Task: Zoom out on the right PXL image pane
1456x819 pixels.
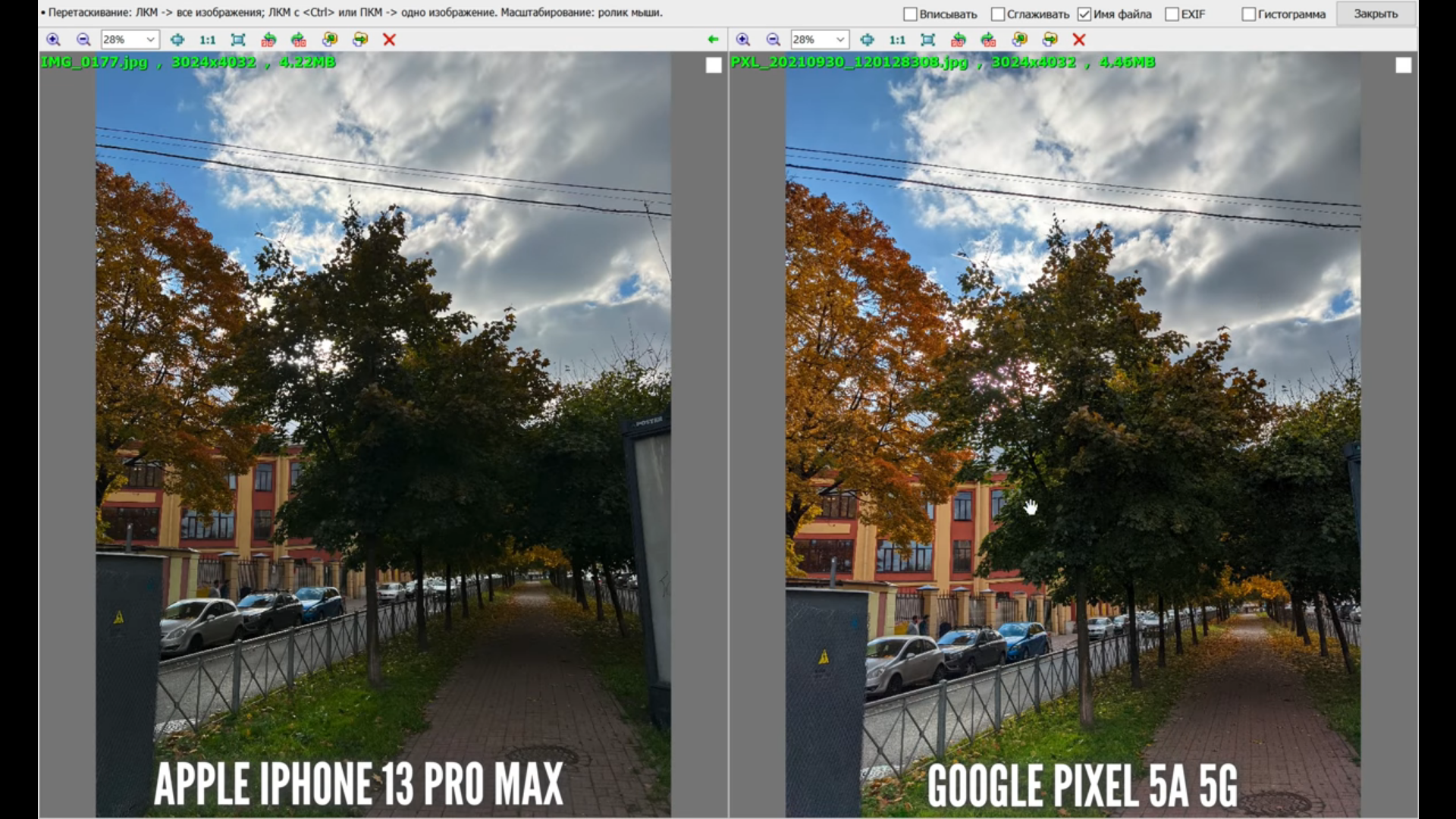Action: pos(773,39)
